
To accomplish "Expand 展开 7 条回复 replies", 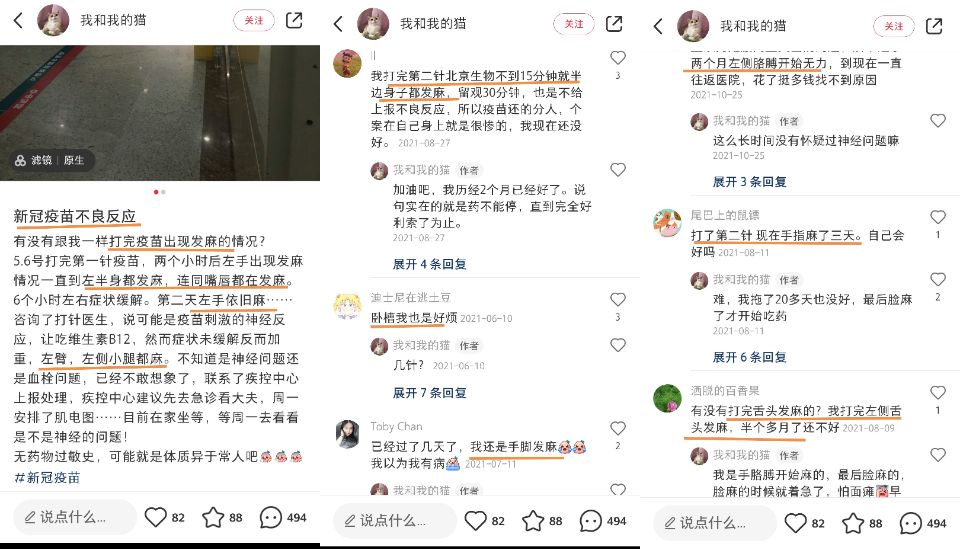I will point(429,393).
